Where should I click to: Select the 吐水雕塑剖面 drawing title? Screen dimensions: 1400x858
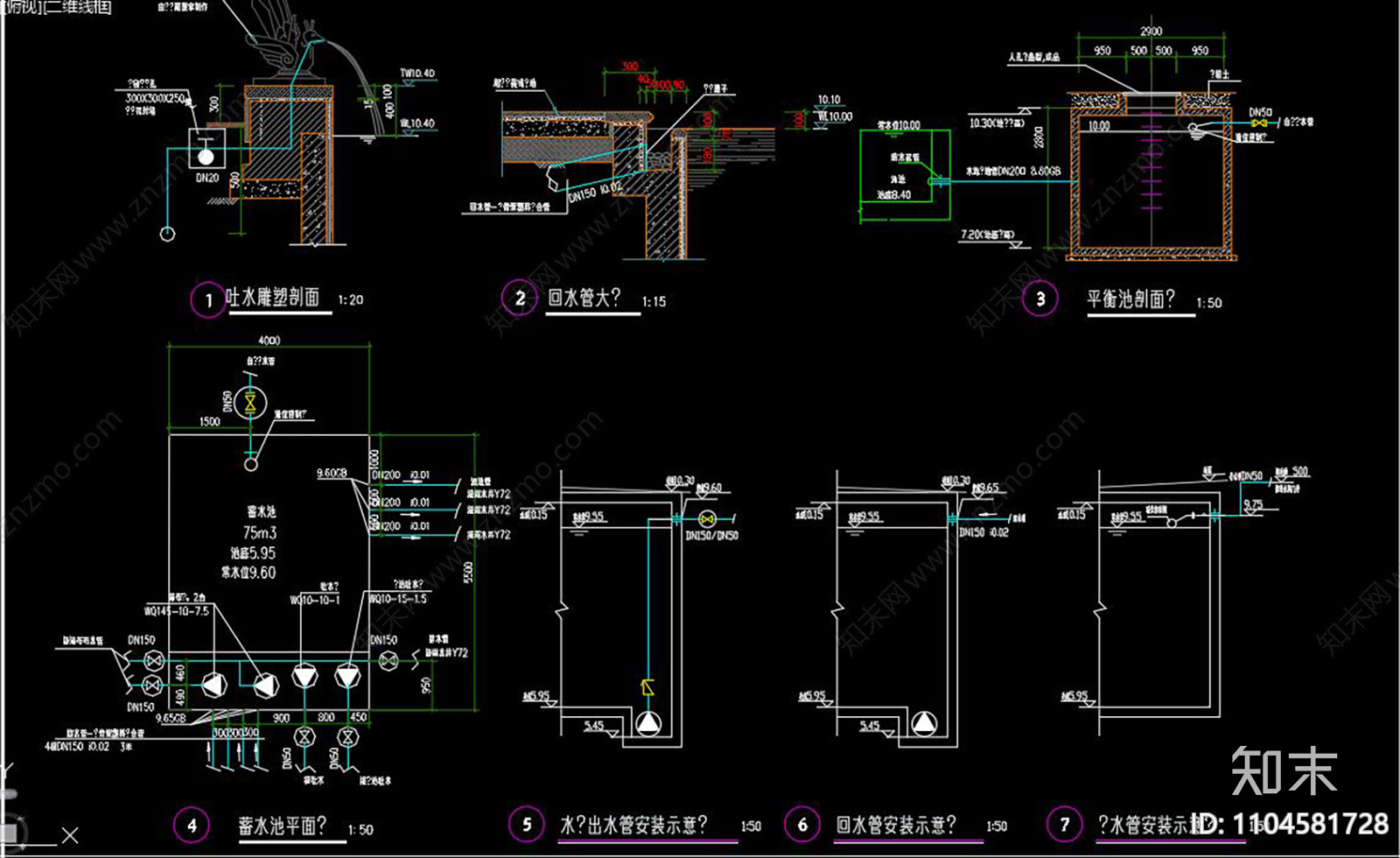(272, 298)
